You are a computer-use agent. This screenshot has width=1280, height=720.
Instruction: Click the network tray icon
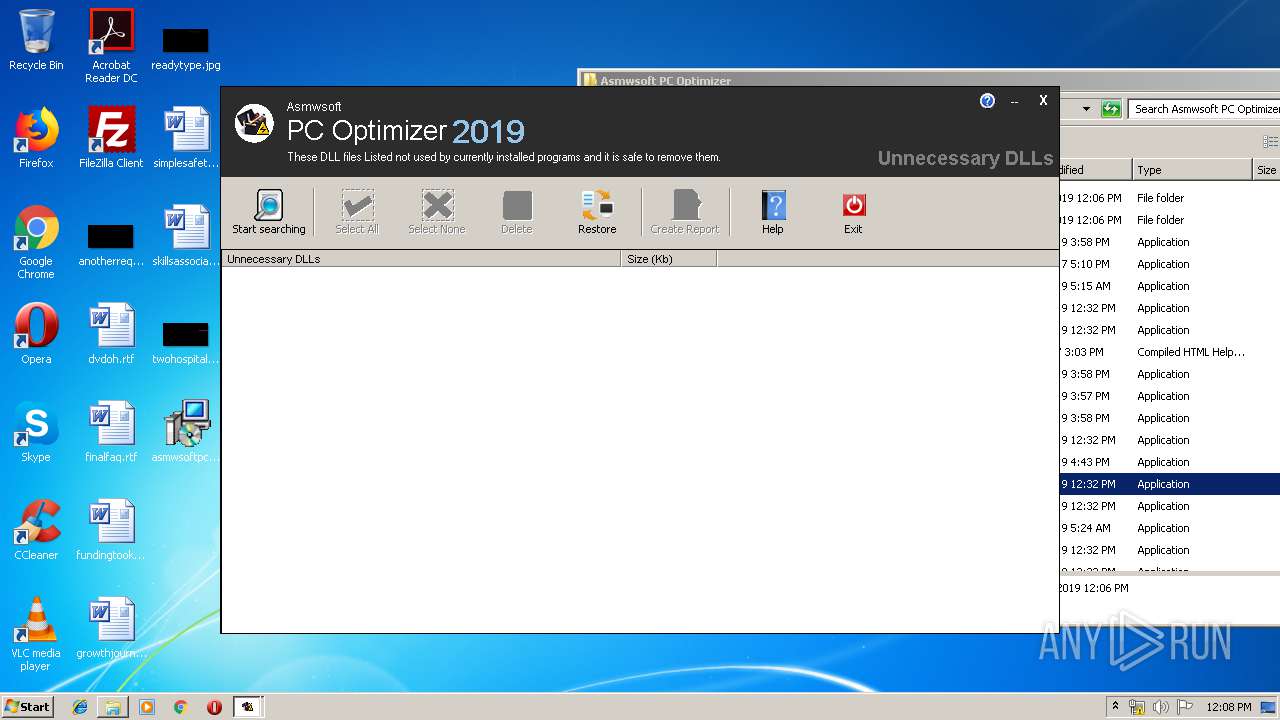click(1137, 707)
